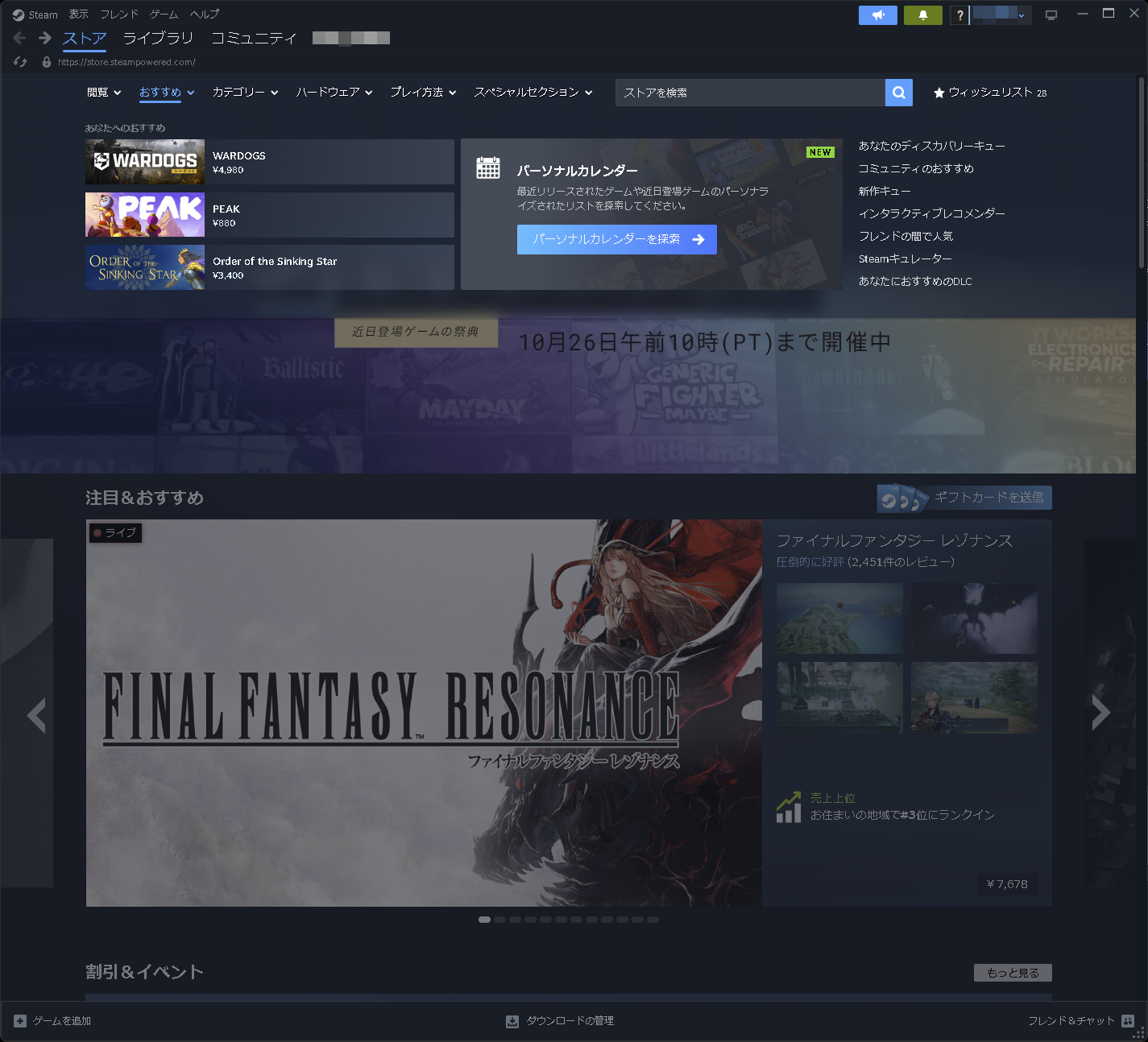Click the question mark help icon
Screen dimensions: 1148x1042
[x=959, y=15]
